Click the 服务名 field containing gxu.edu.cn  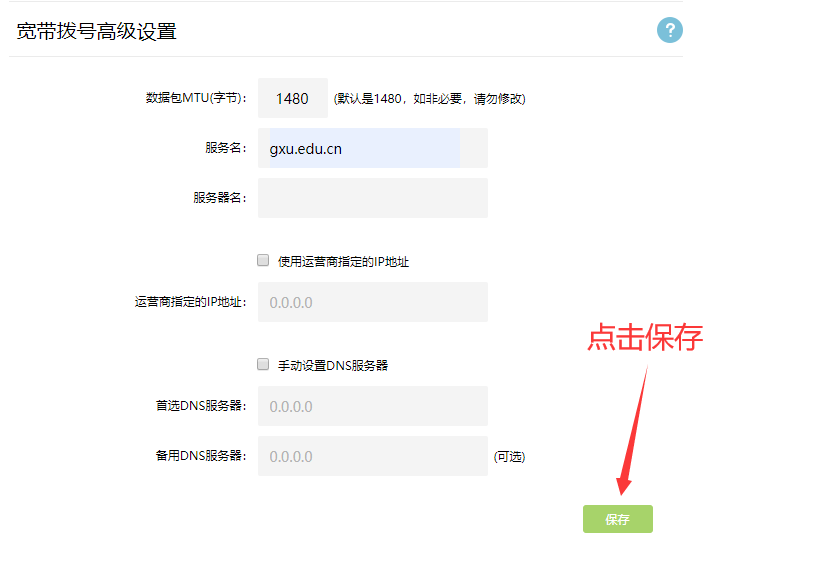click(x=372, y=148)
